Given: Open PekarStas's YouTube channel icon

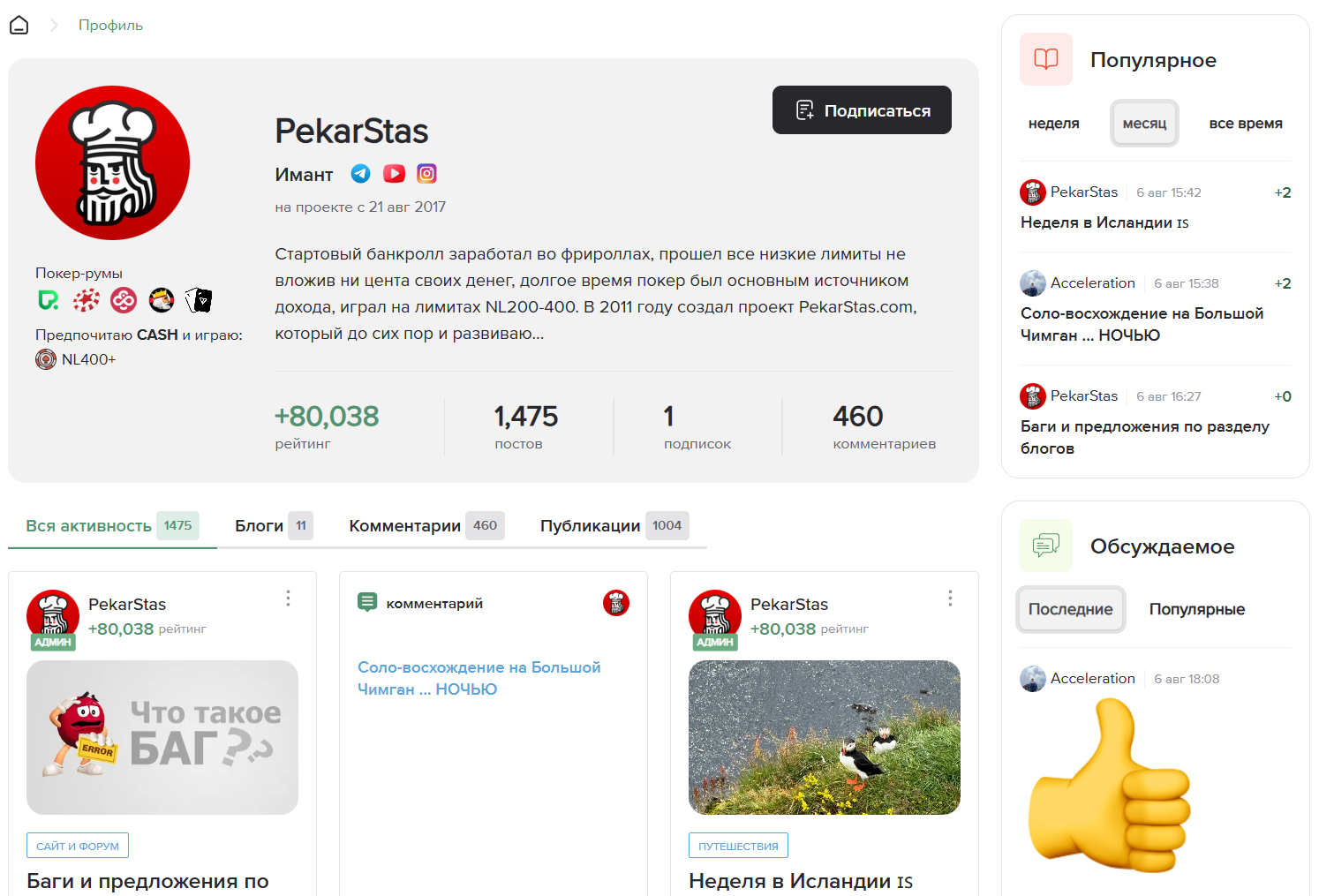Looking at the screenshot, I should pos(394,174).
